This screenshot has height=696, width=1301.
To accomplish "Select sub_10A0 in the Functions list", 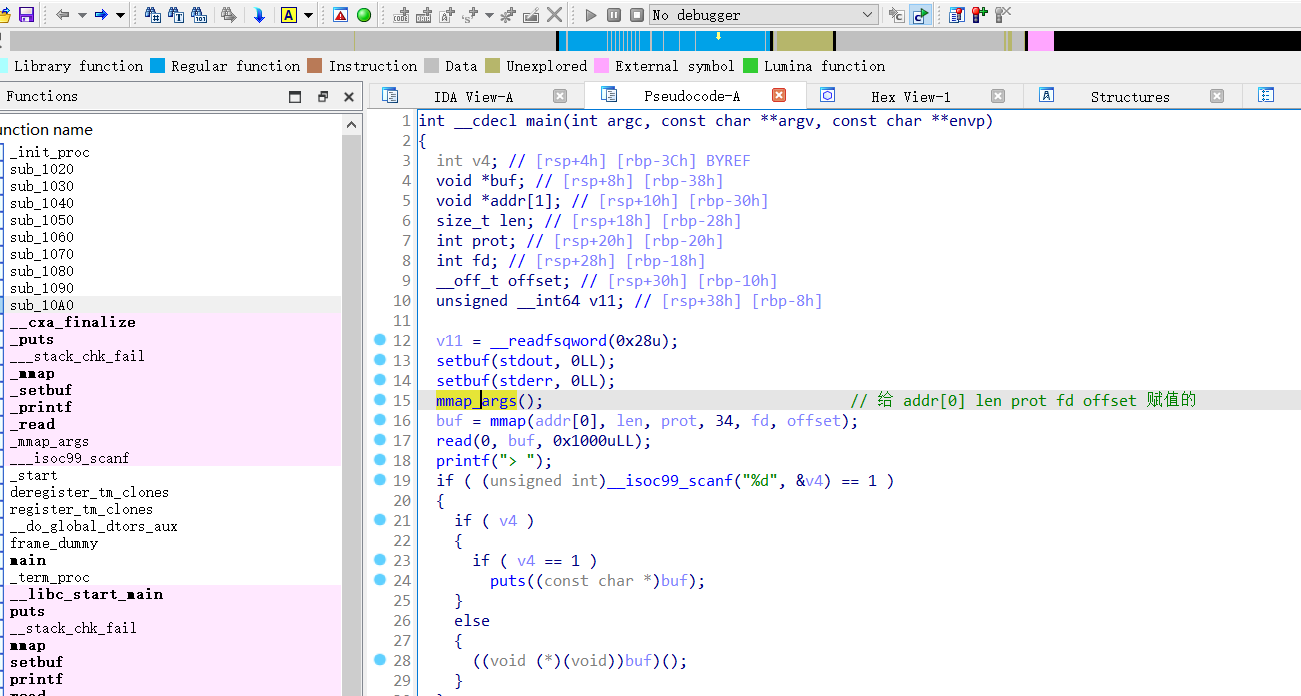I will tap(42, 305).
